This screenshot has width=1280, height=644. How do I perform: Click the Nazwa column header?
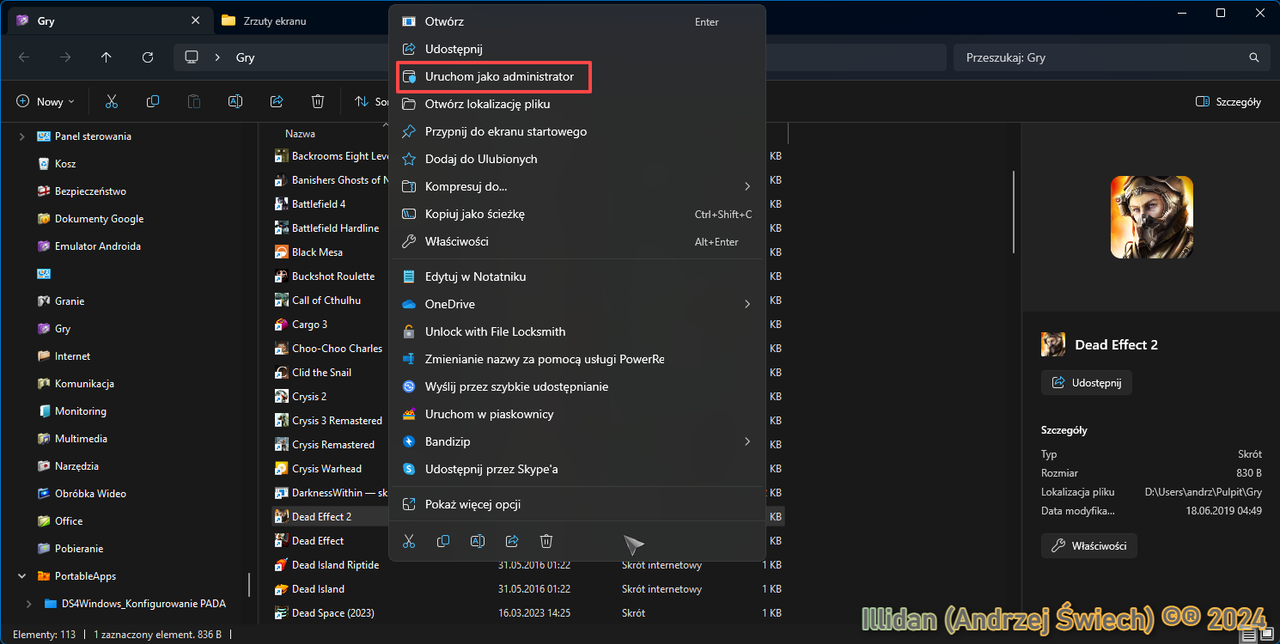[300, 133]
